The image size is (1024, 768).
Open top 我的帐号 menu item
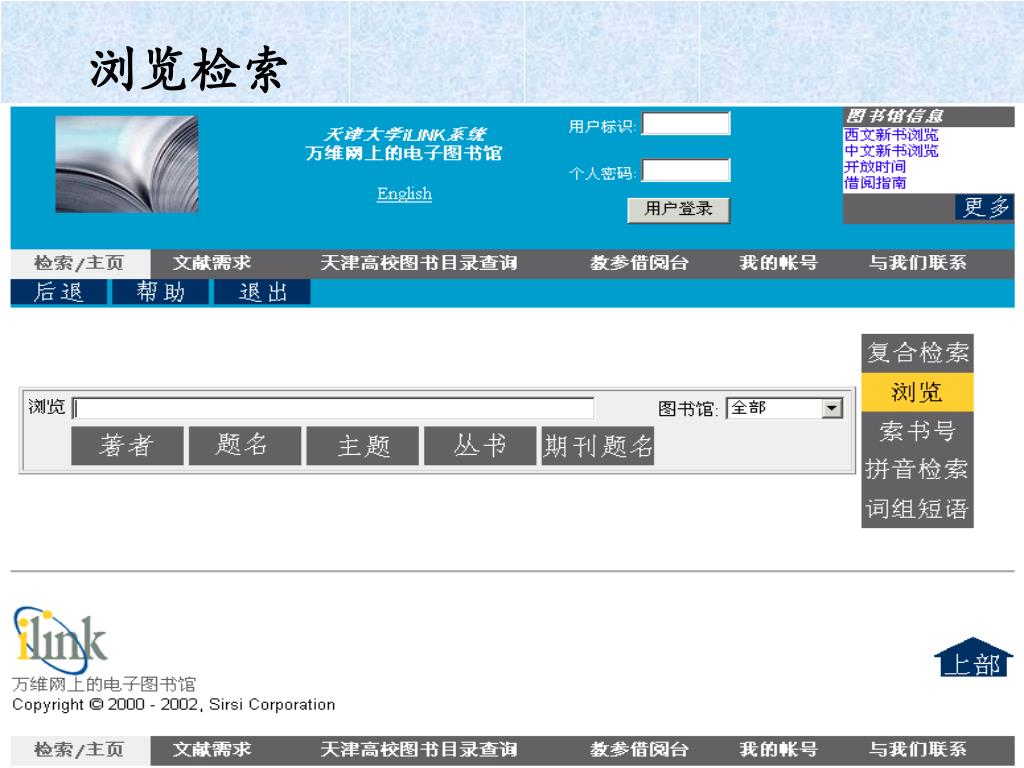pyautogui.click(x=778, y=263)
